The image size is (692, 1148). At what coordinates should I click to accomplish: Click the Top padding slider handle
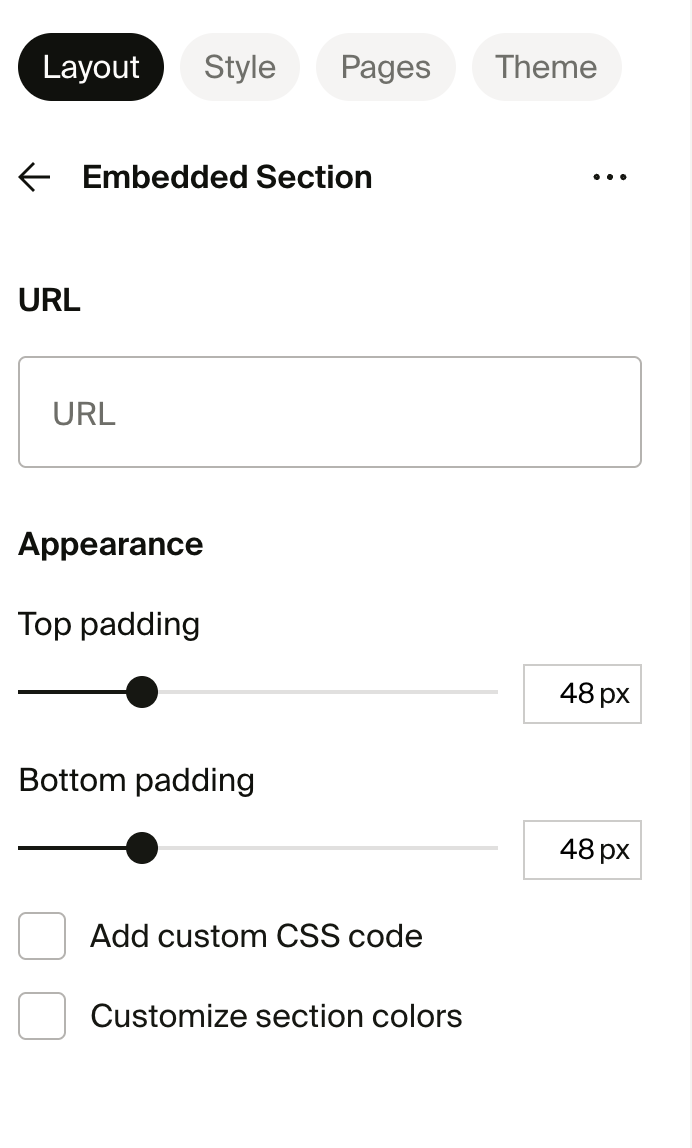pyautogui.click(x=143, y=691)
